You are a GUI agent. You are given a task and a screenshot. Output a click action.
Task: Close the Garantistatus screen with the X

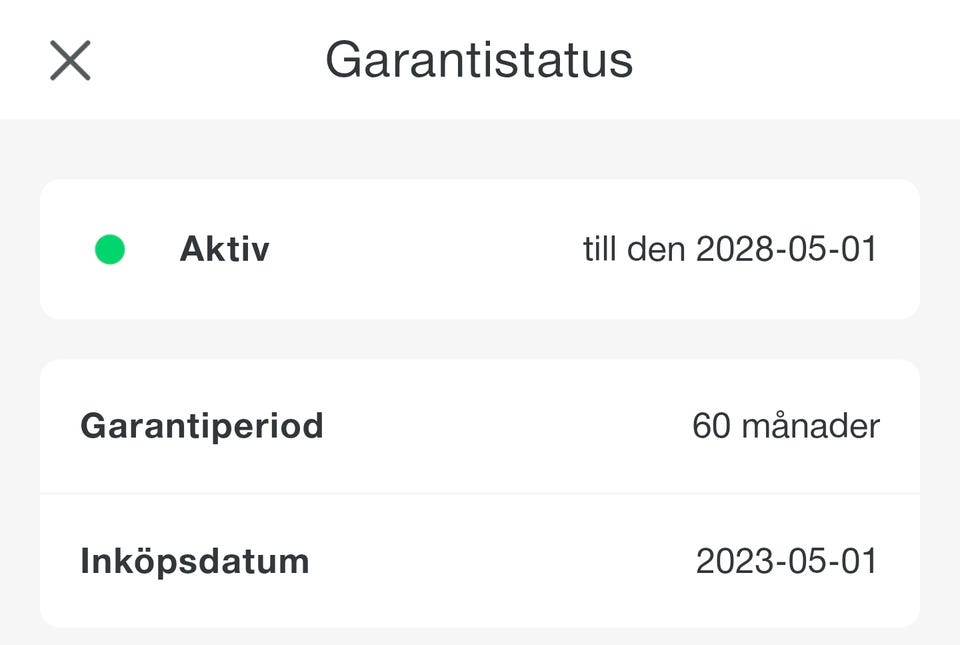point(70,61)
